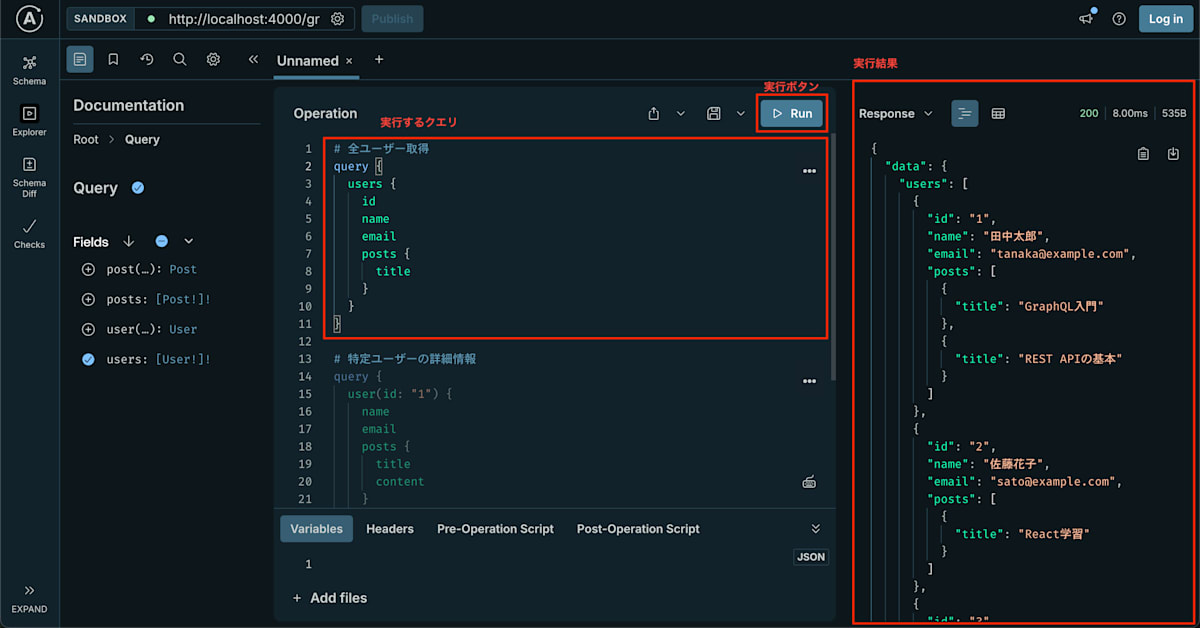This screenshot has height=628, width=1200.
Task: Open schema search icon
Action: (x=180, y=59)
